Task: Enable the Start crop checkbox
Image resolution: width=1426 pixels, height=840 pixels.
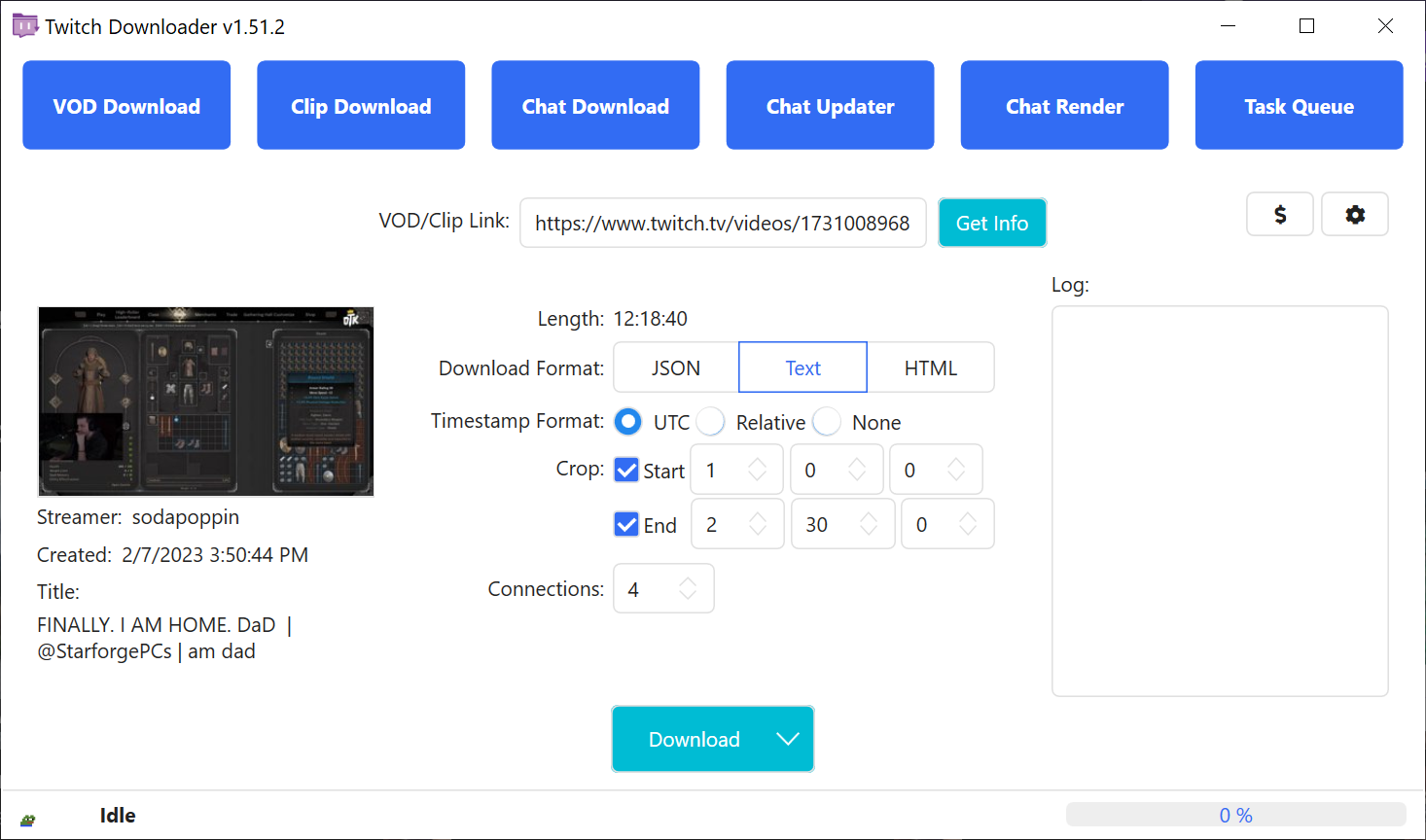Action: point(626,471)
